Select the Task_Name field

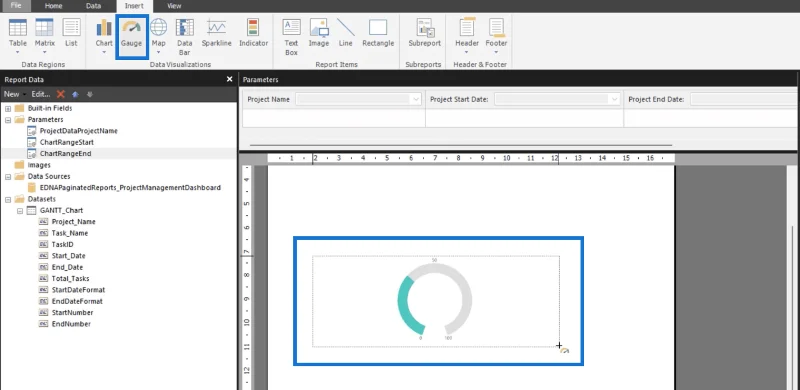(70, 233)
